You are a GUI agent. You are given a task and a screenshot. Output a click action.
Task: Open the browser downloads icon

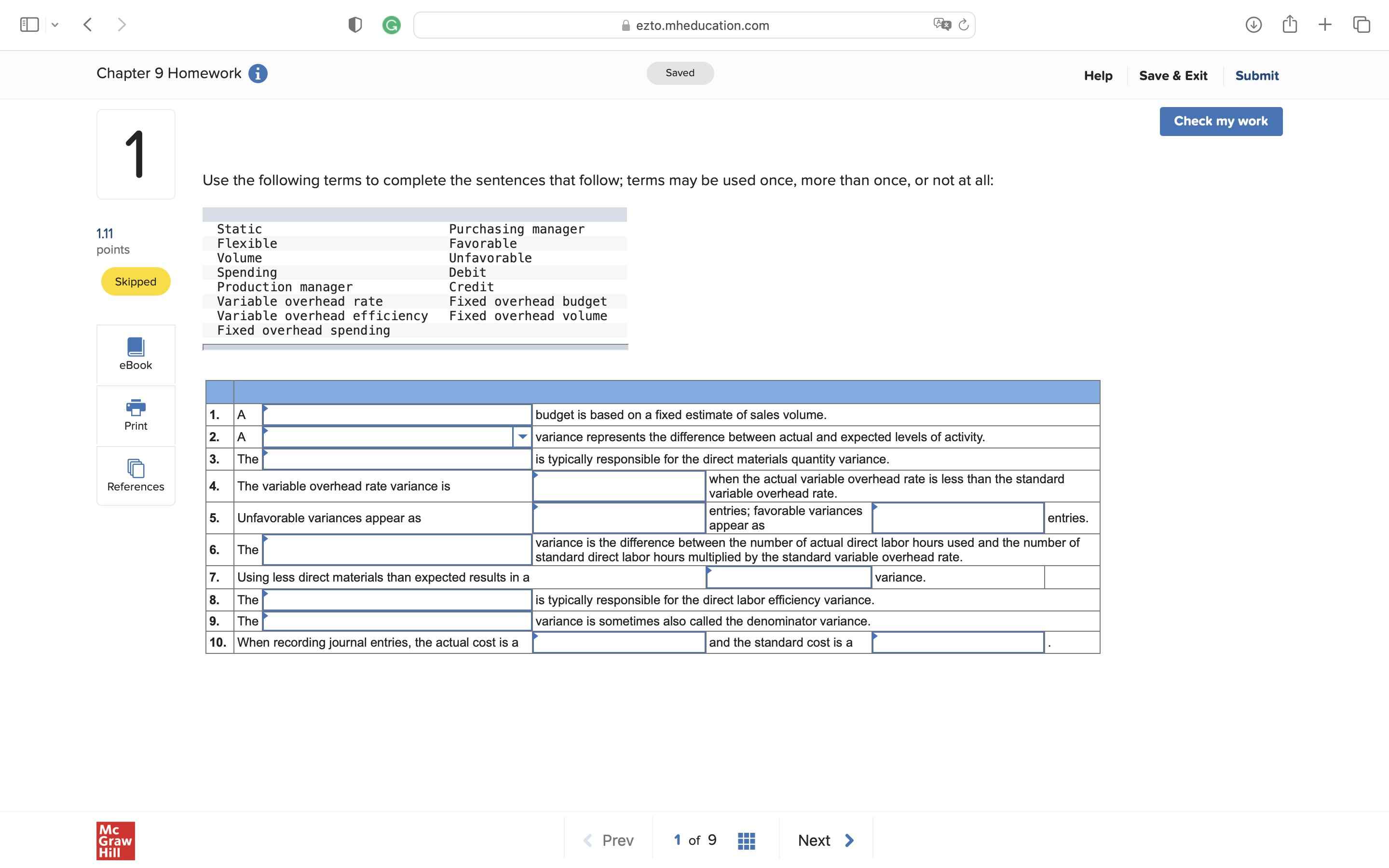click(1253, 25)
